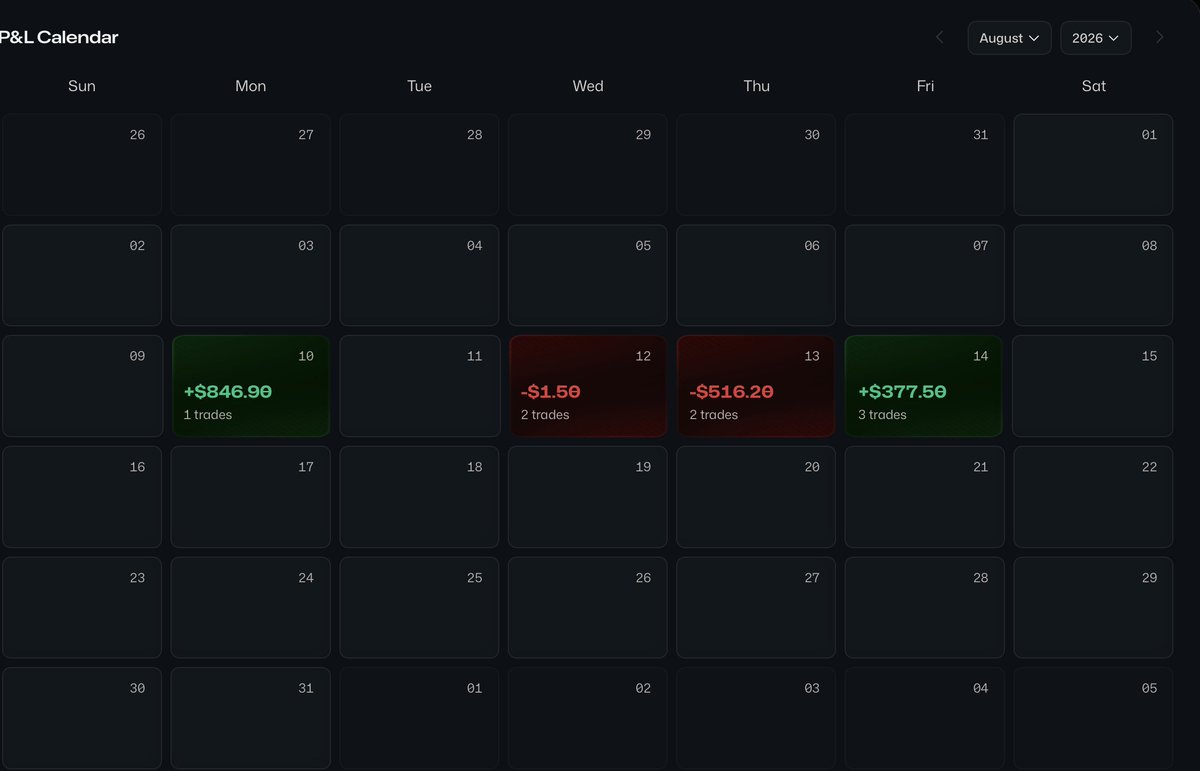The height and width of the screenshot is (771, 1200).
Task: Select the day cell for August 03
Action: (x=251, y=275)
